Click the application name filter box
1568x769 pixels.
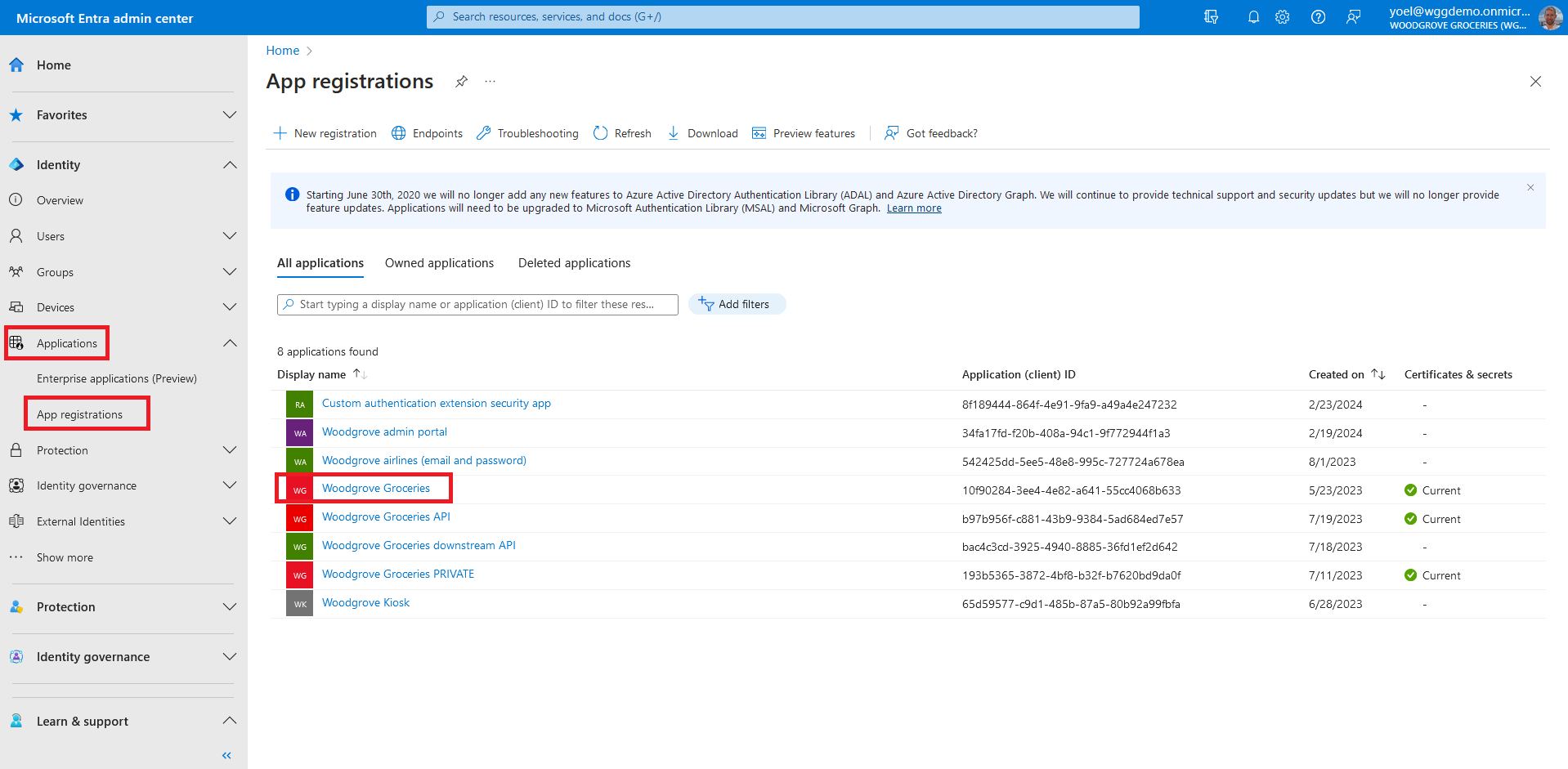477,304
